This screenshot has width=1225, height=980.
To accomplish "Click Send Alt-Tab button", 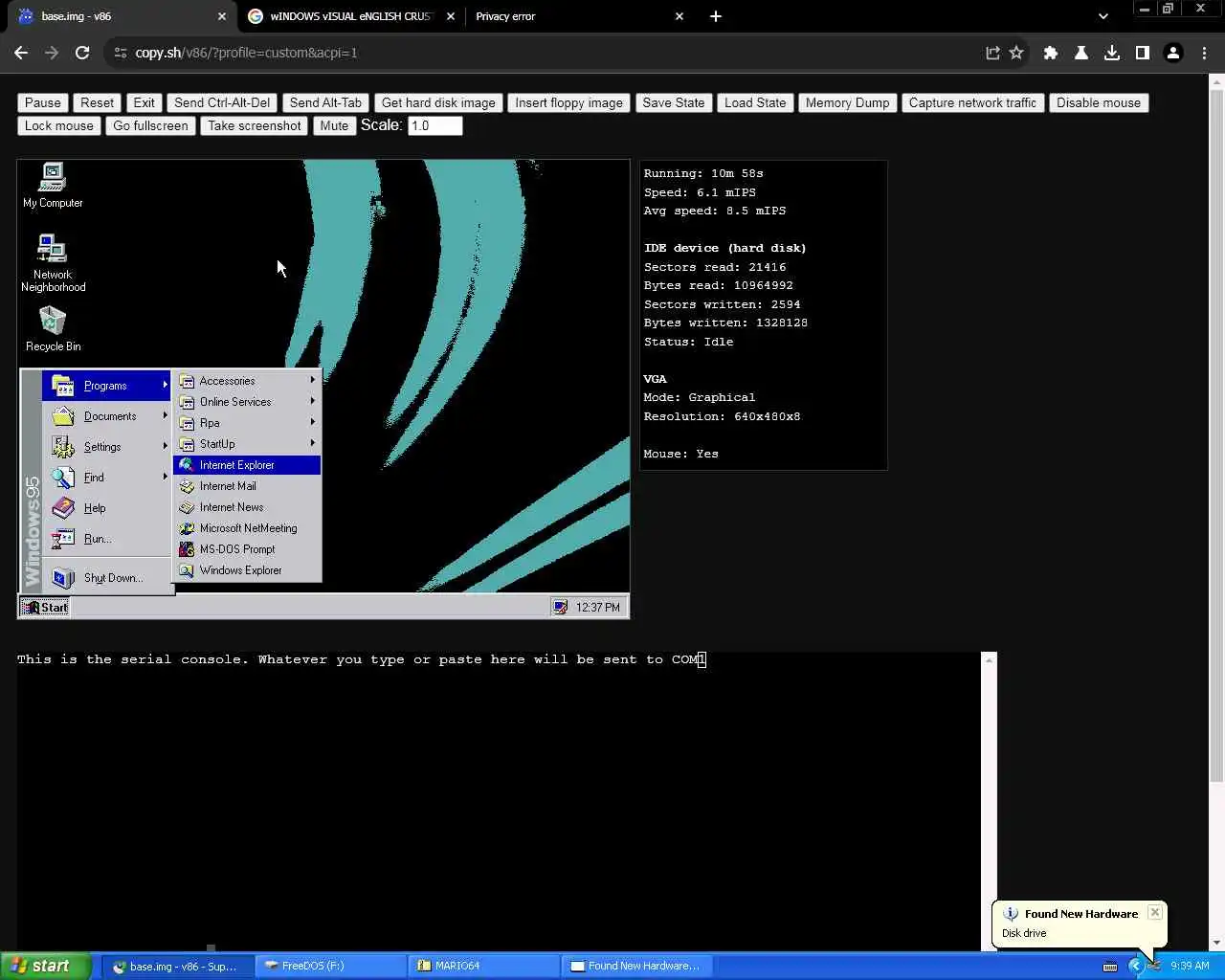I will 325,102.
